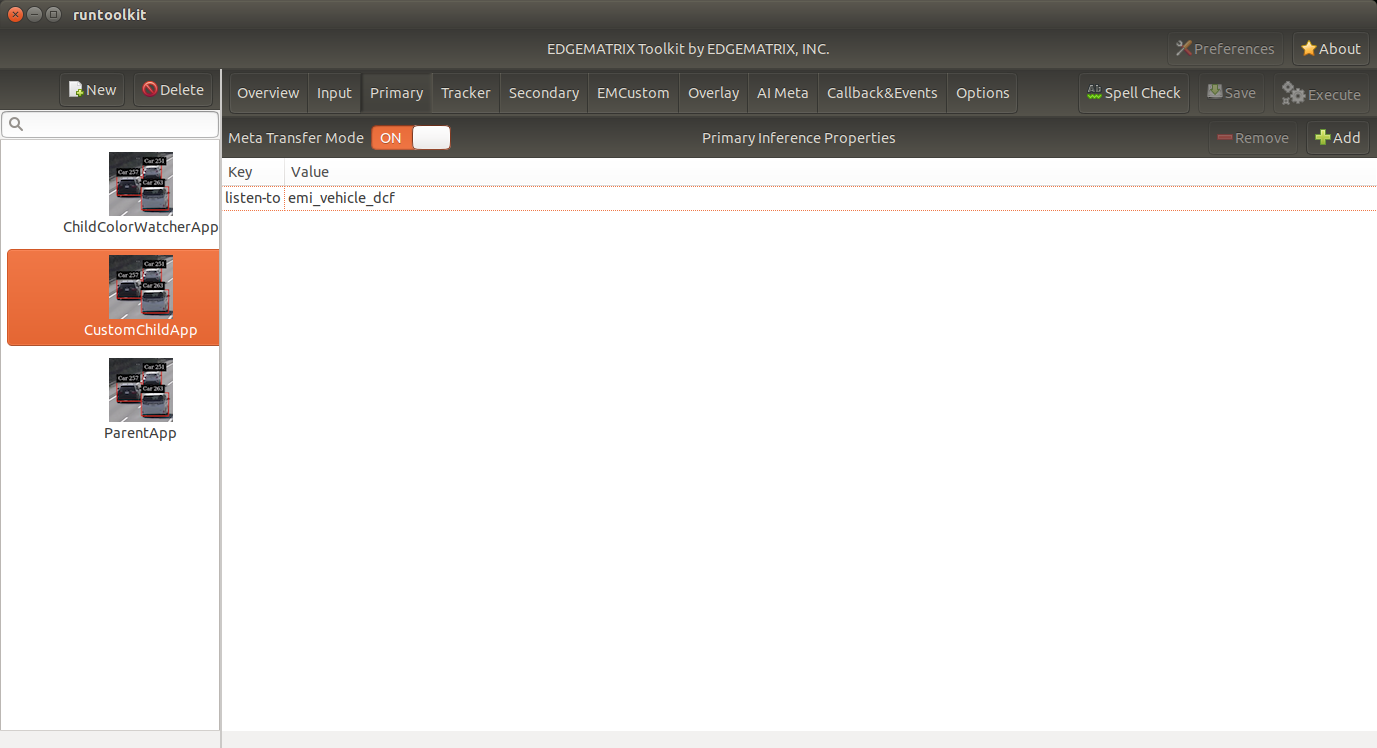The height and width of the screenshot is (748, 1377).
Task: Sort by the Value column header
Action: (830, 172)
